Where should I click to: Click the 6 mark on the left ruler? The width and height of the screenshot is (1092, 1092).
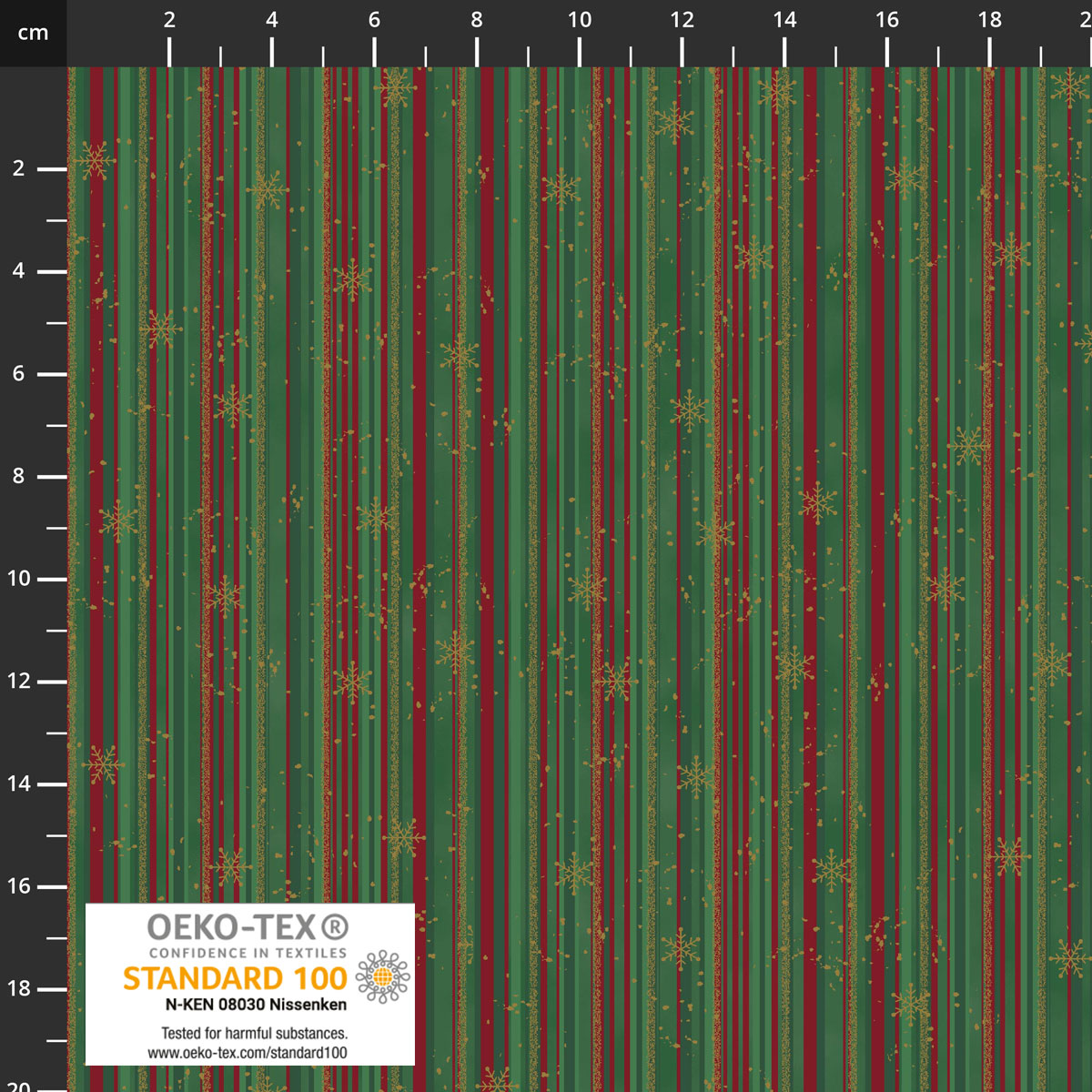pyautogui.click(x=18, y=373)
